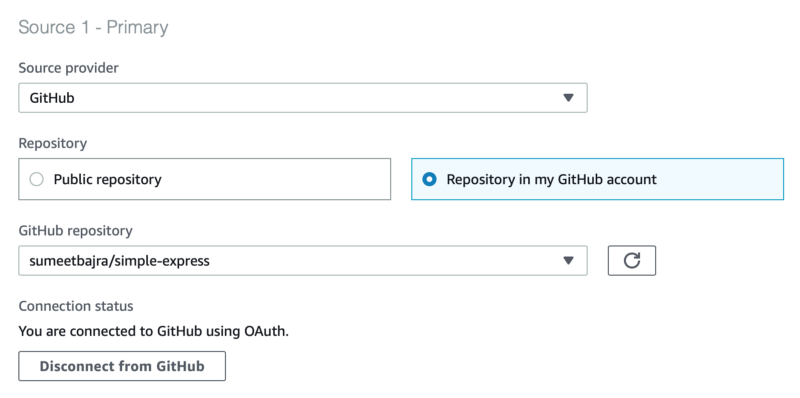Click the connected using OAuth status message
Viewport: 800px width, 398px height.
(154, 332)
